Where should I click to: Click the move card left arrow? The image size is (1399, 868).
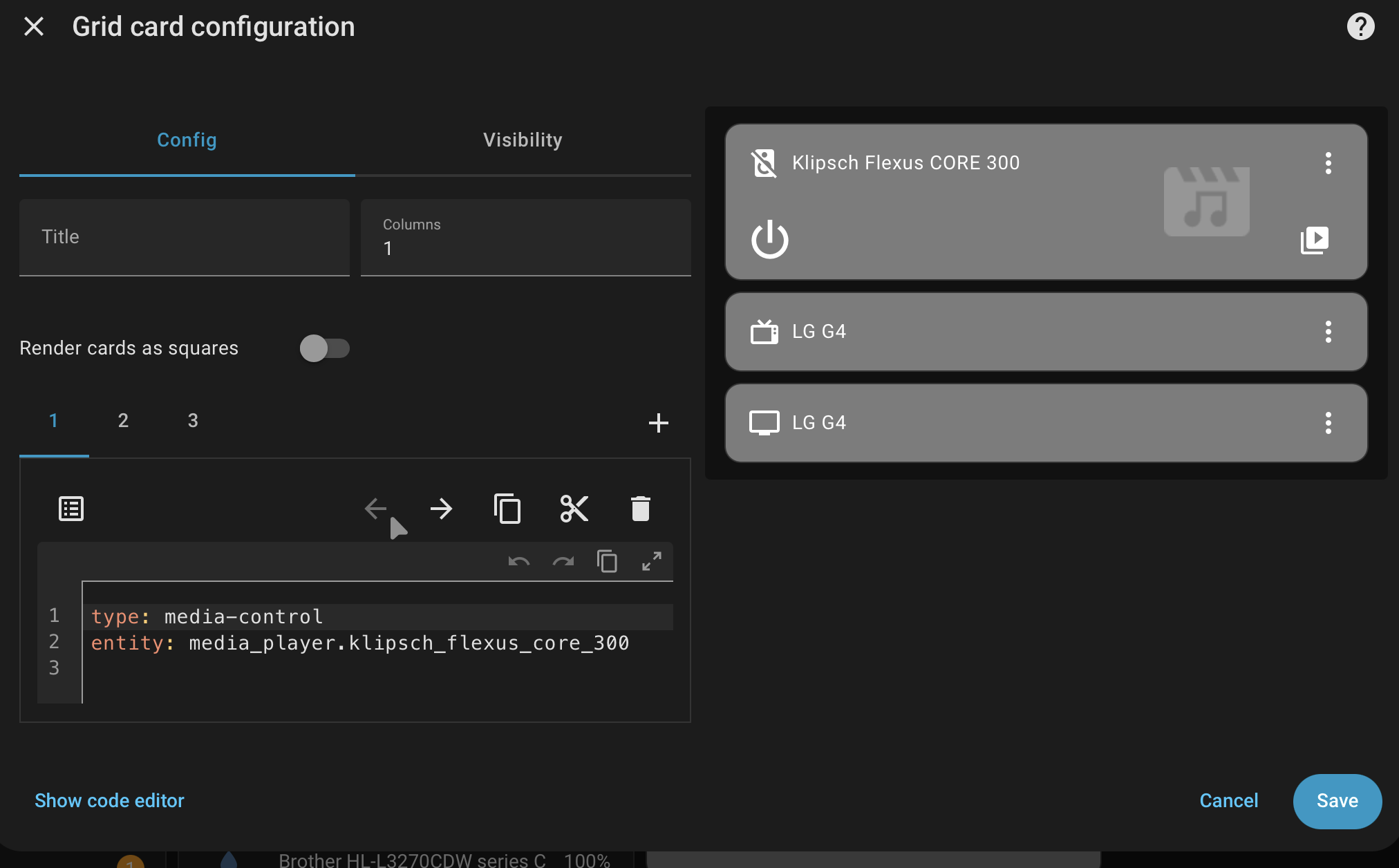[375, 509]
